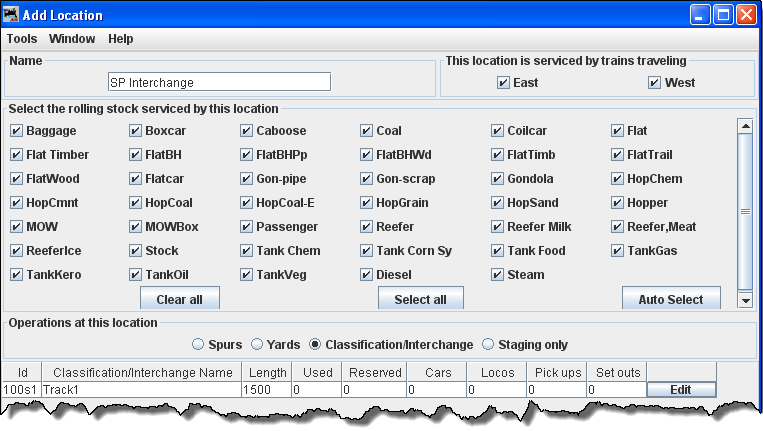Click the scrollbar up arrow in rolling stock list
763x431 pixels.
pos(744,126)
